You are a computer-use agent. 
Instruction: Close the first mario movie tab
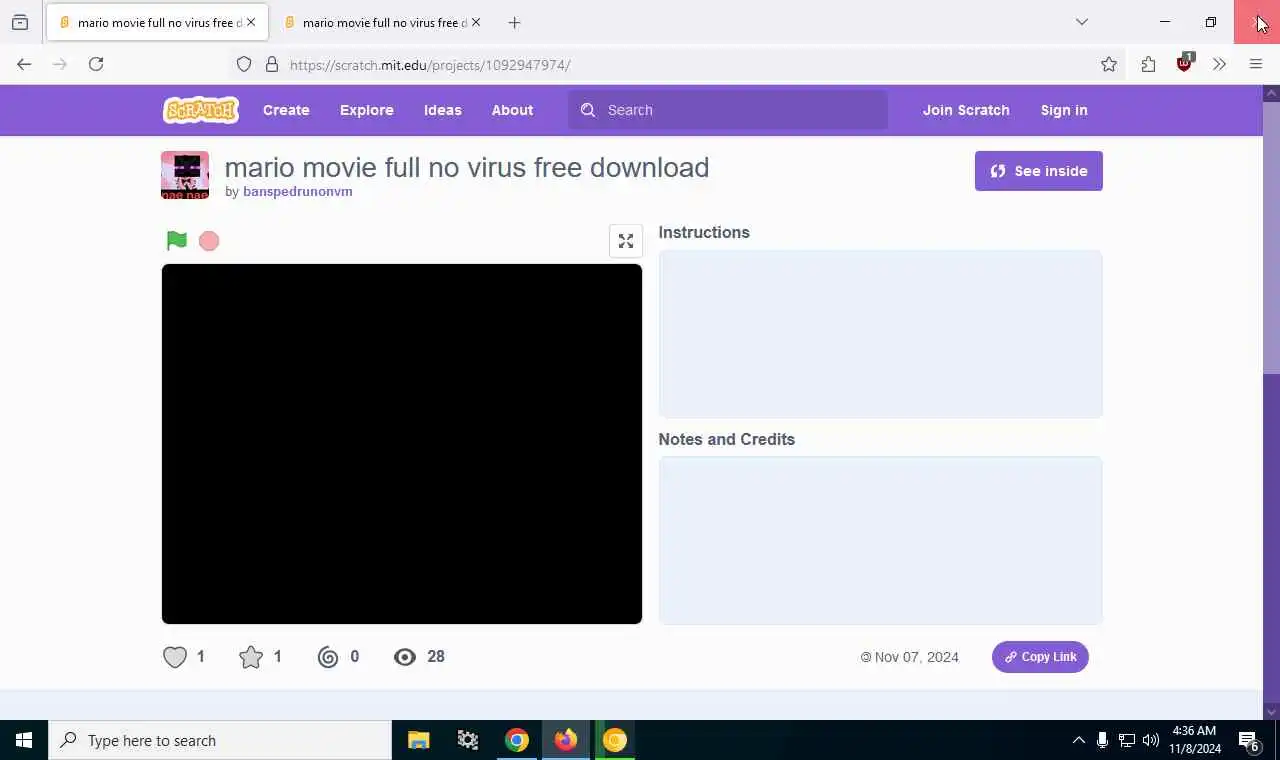[x=251, y=22]
